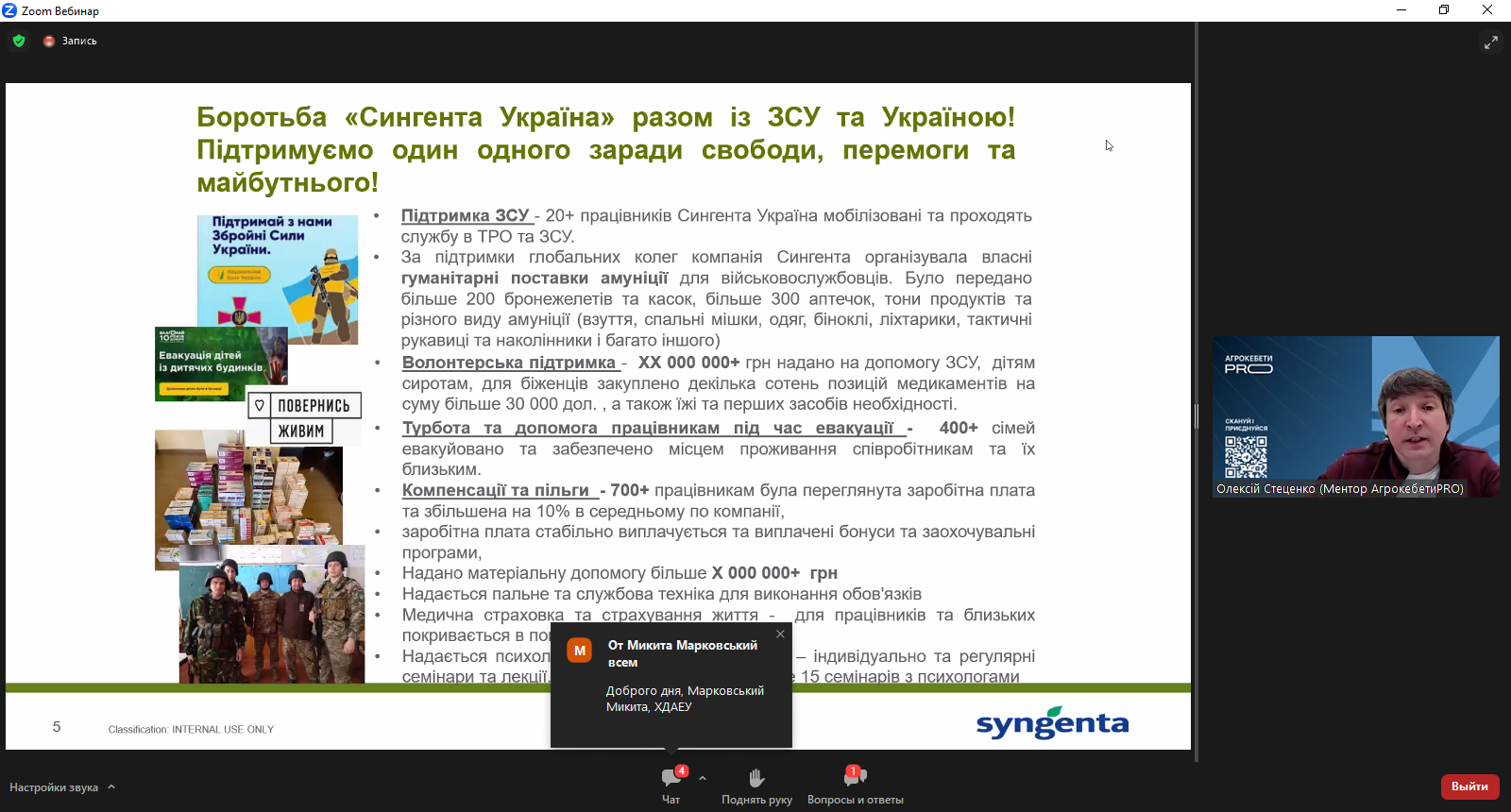Open Настройки звука audio settings
1511x812 pixels.
pyautogui.click(x=54, y=787)
